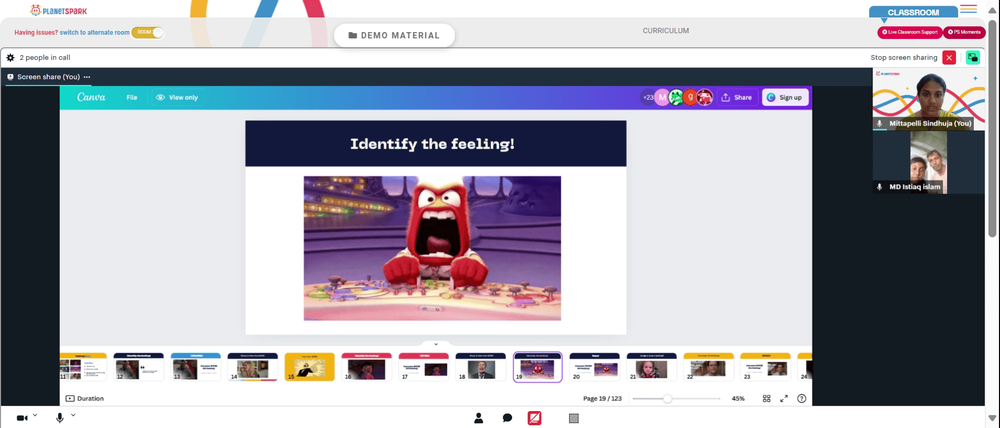Click the Canva Share button
Image resolution: width=1000 pixels, height=428 pixels.
pyautogui.click(x=736, y=98)
